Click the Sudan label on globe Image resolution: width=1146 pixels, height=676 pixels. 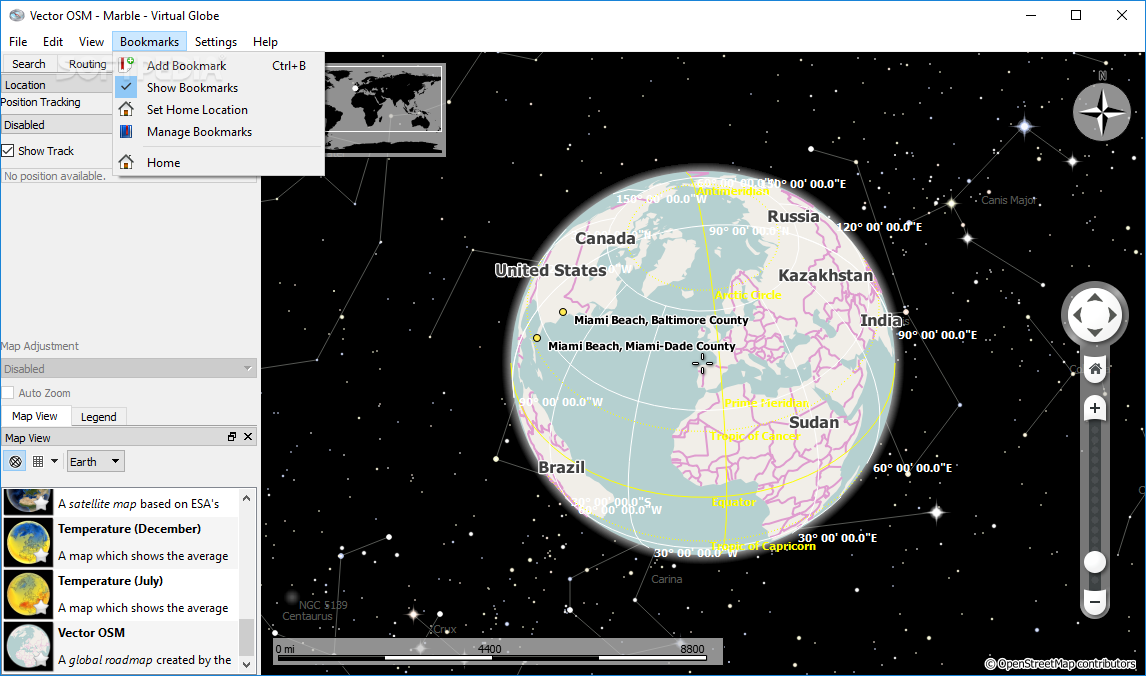pyautogui.click(x=813, y=422)
